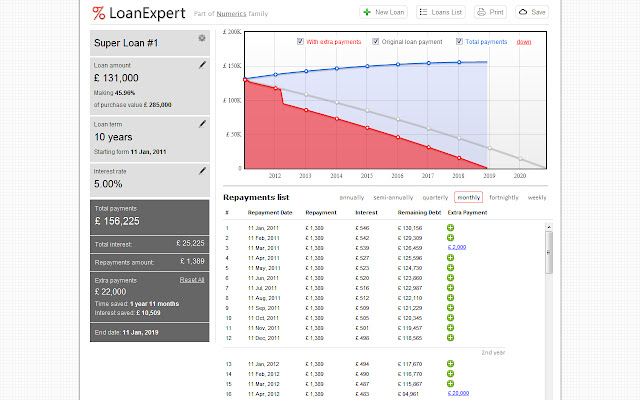Click the Repayment Date column header
The height and width of the screenshot is (400, 640).
click(x=270, y=213)
